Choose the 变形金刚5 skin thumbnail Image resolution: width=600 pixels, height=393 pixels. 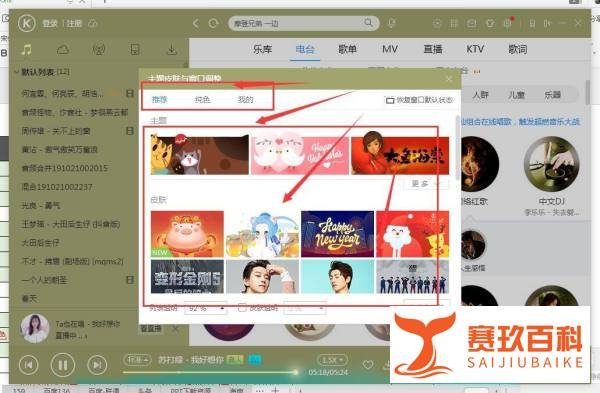click(187, 277)
